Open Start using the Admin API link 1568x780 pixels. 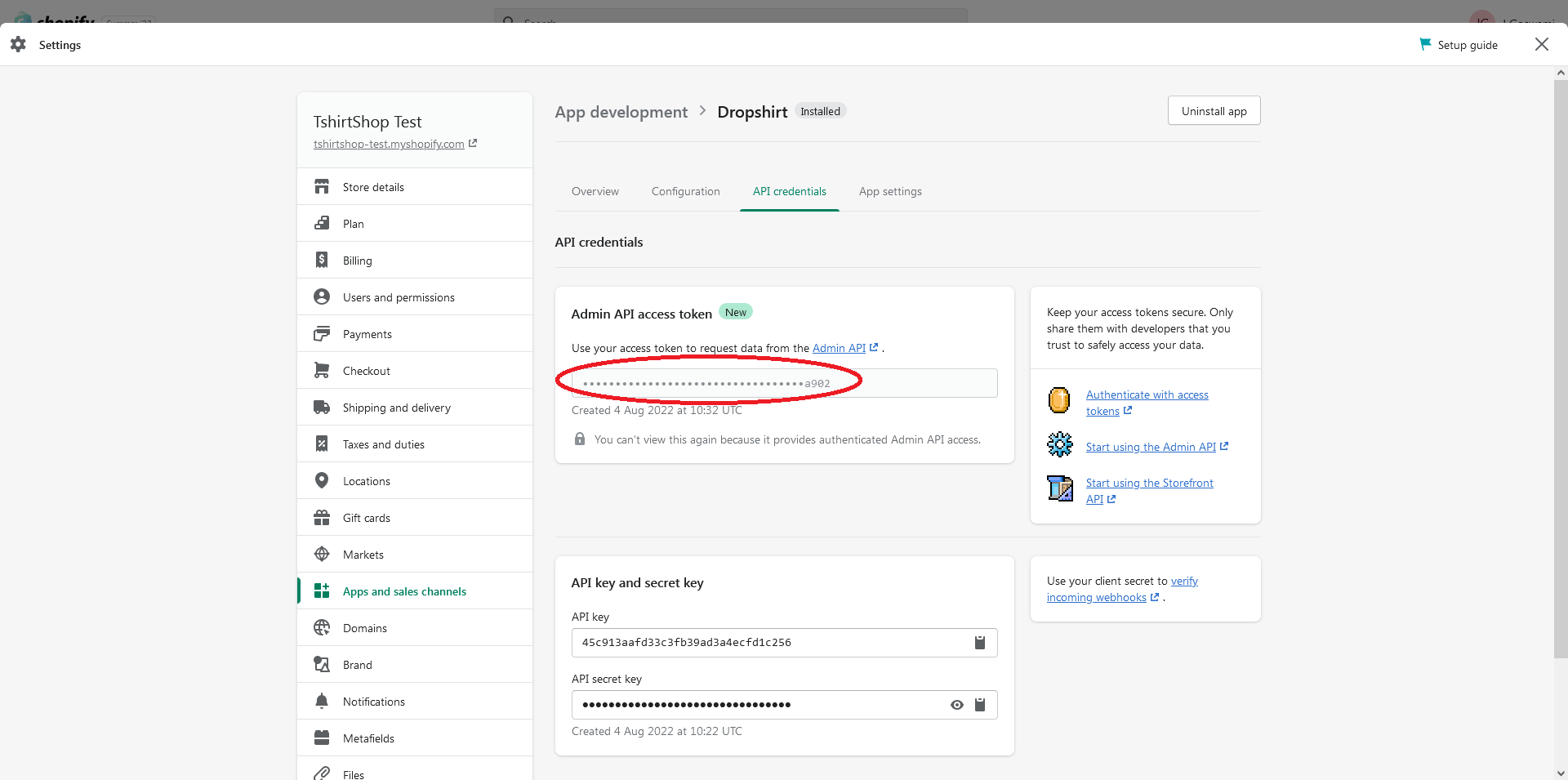point(1157,447)
